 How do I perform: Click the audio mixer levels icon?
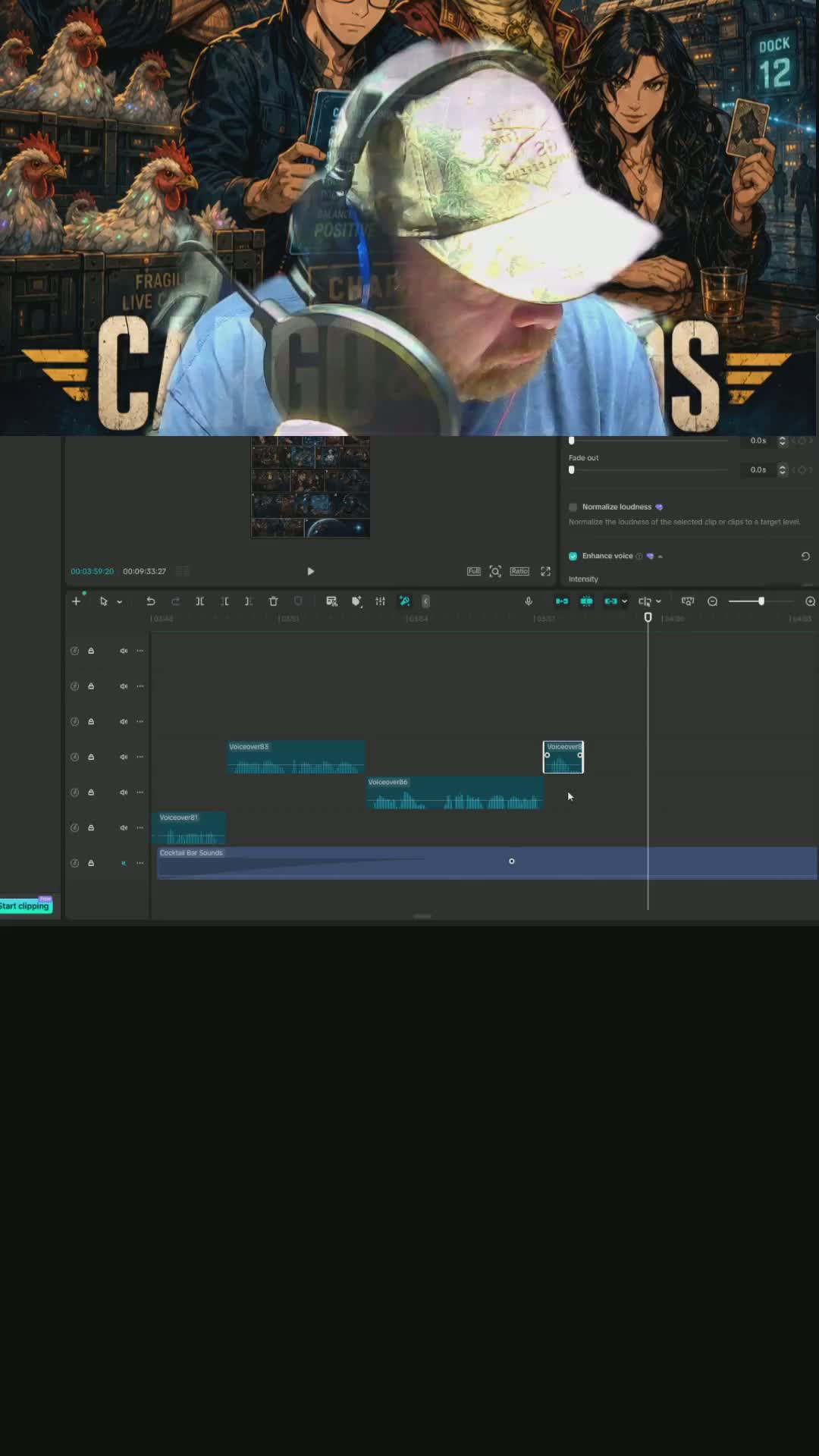pos(381,601)
